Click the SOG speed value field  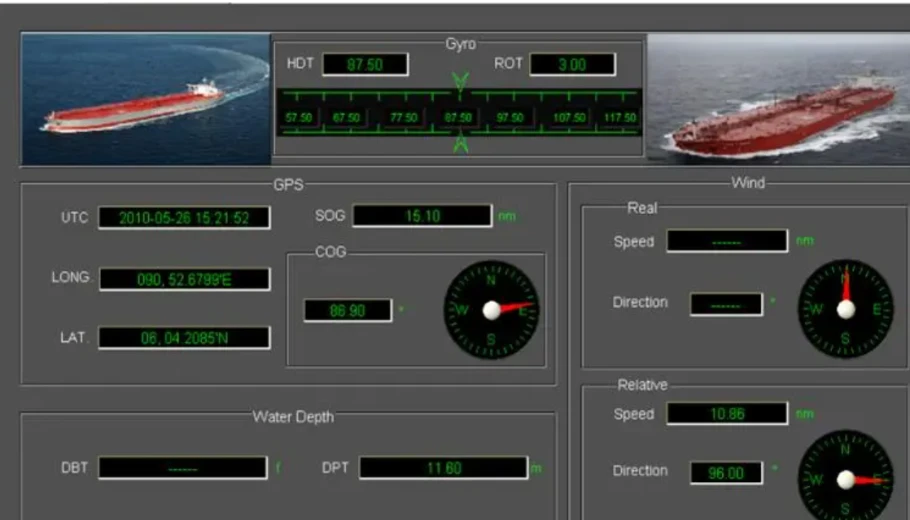pyautogui.click(x=422, y=216)
